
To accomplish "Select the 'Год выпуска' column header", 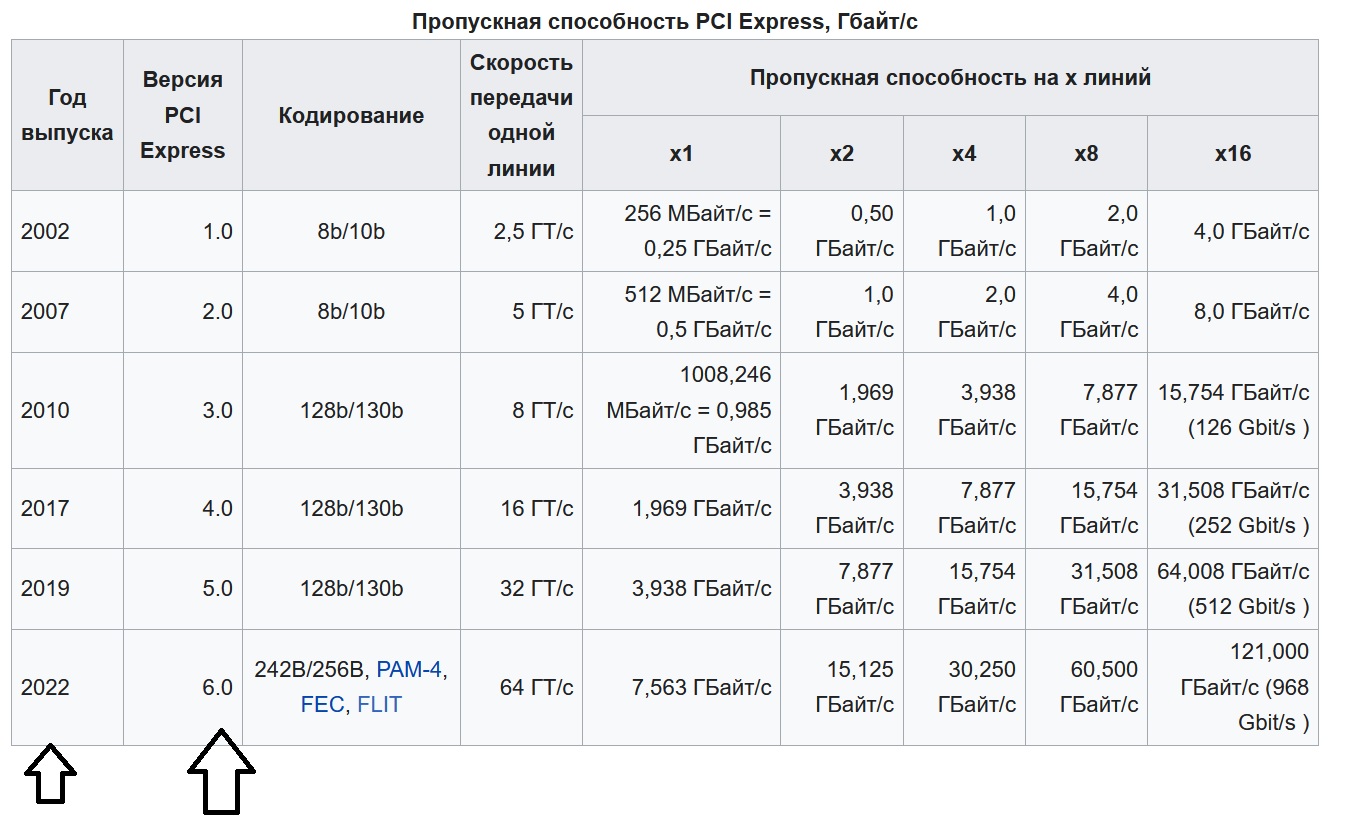I will click(67, 115).
